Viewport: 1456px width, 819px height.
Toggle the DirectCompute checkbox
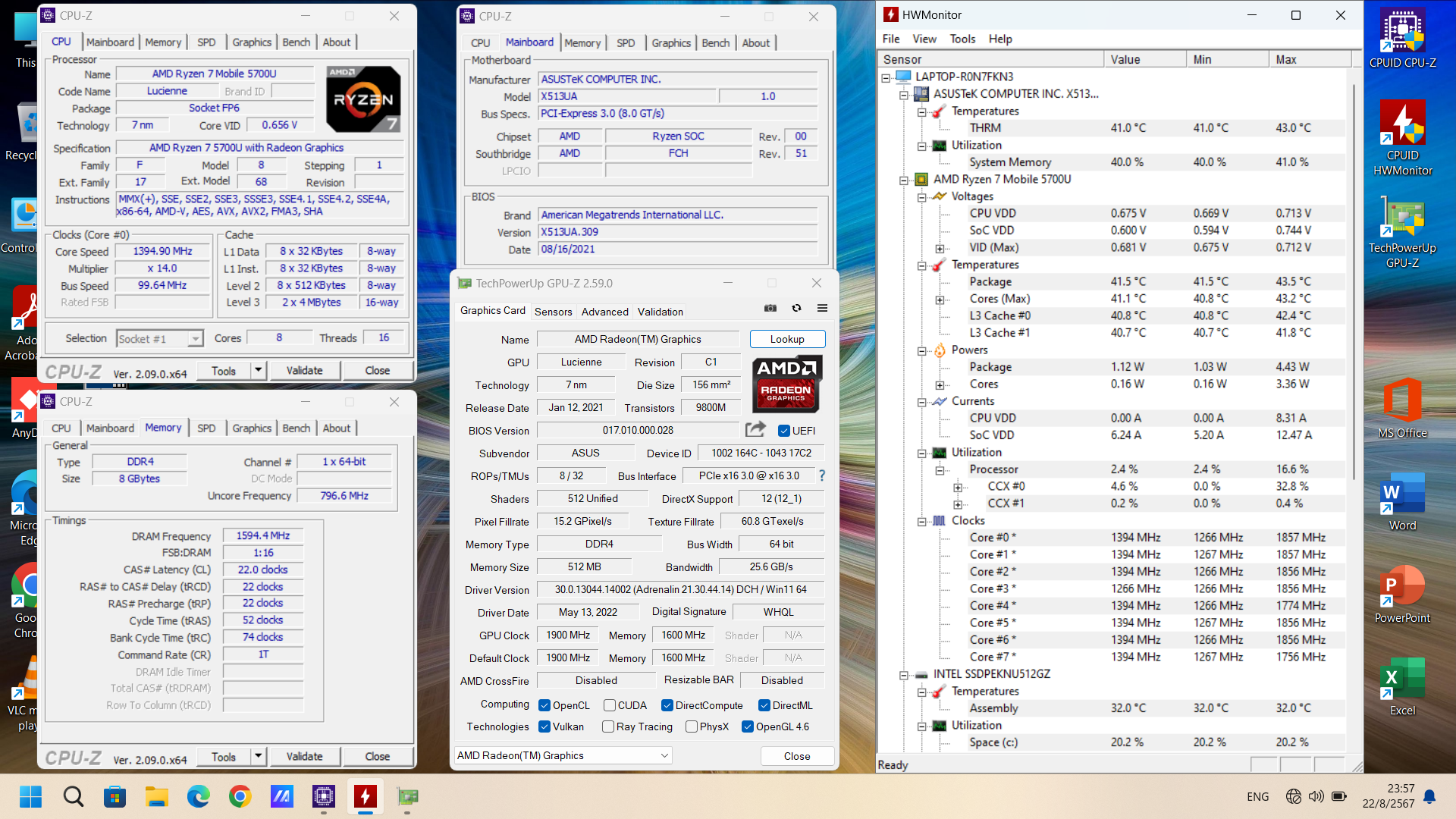pyautogui.click(x=667, y=705)
